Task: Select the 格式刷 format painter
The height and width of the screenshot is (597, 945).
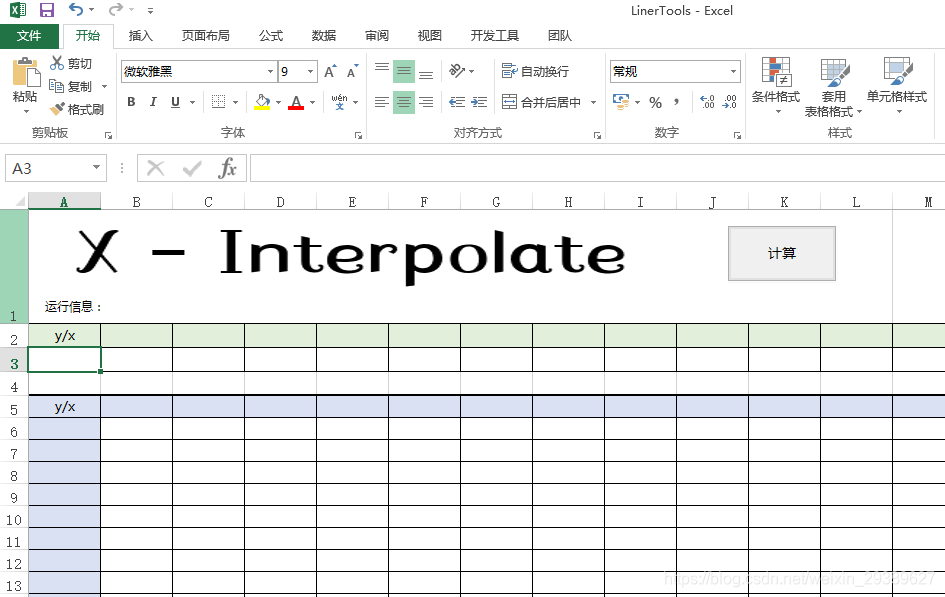Action: [77, 109]
